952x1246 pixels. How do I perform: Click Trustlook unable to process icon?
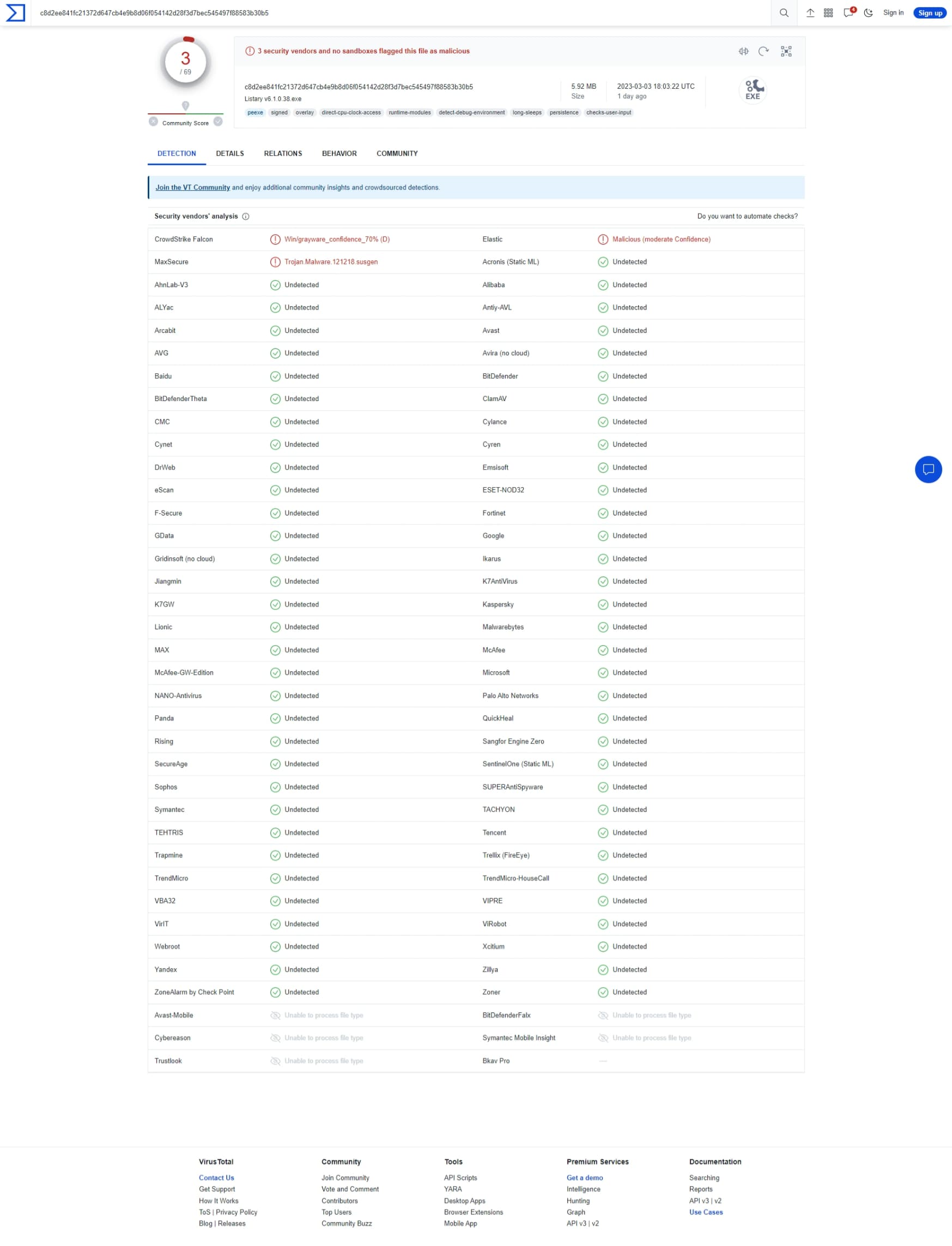point(275,1061)
